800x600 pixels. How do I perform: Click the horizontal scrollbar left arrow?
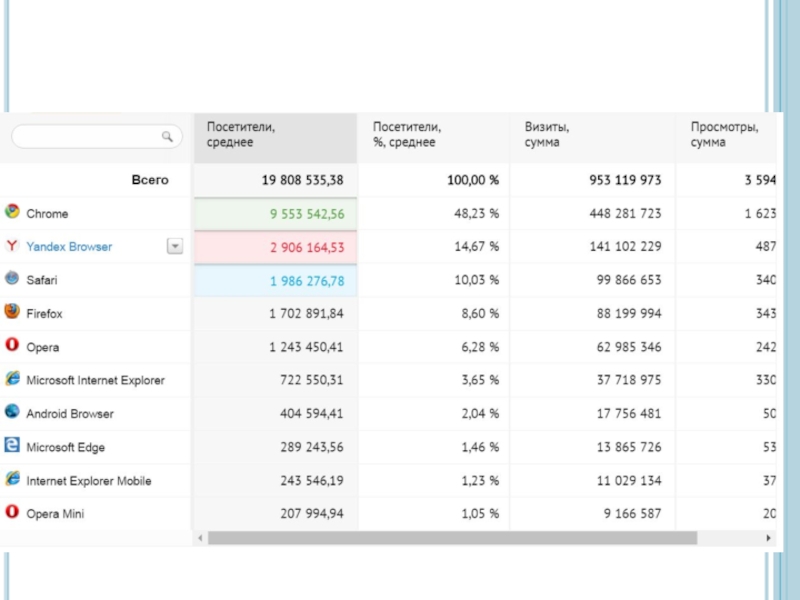click(200, 538)
